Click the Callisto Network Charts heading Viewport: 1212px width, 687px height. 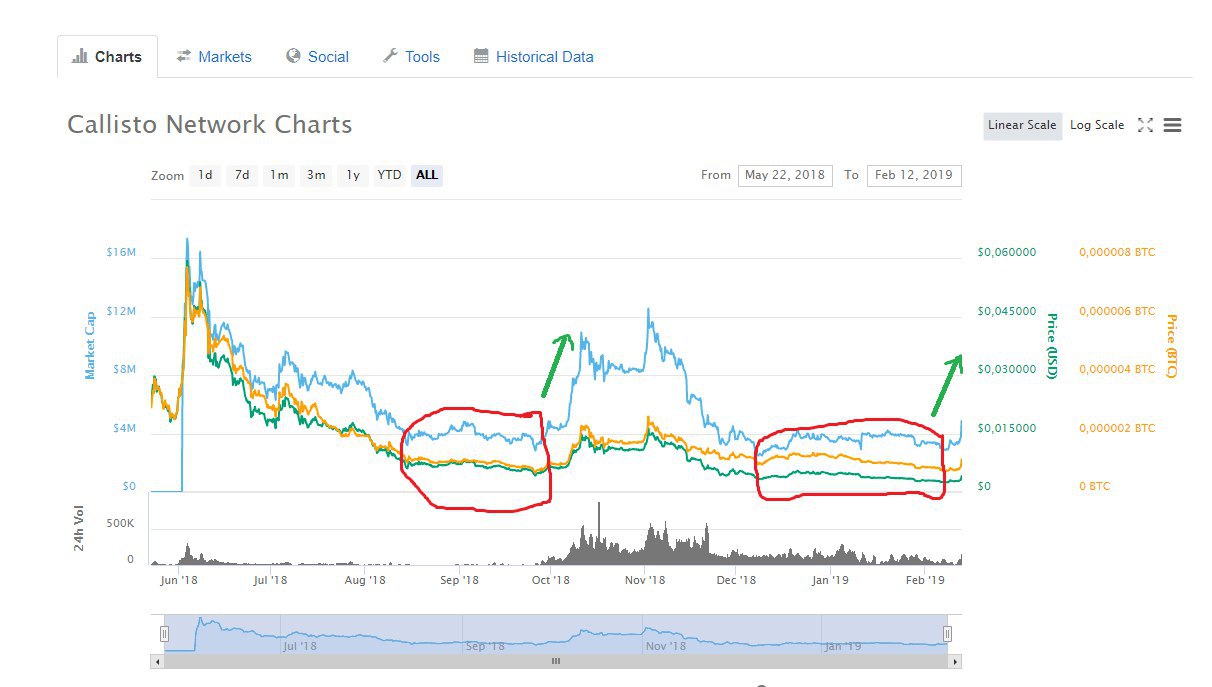[210, 125]
